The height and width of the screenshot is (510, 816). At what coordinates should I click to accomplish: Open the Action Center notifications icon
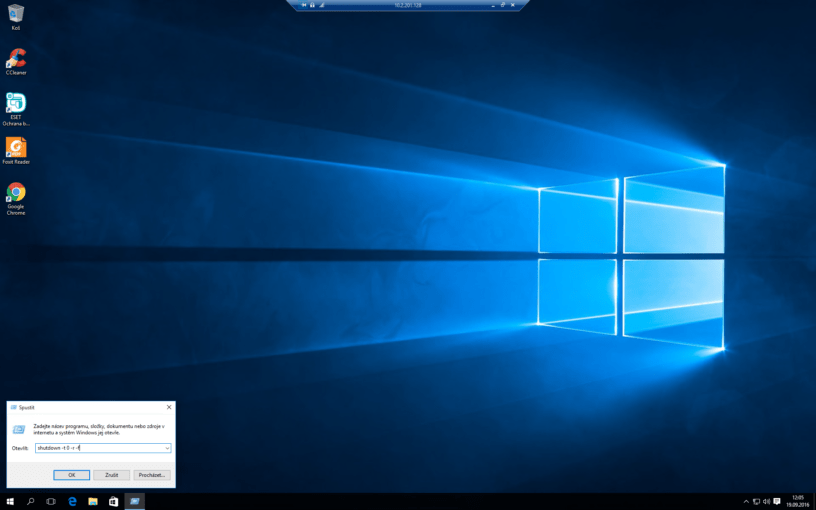click(x=777, y=502)
